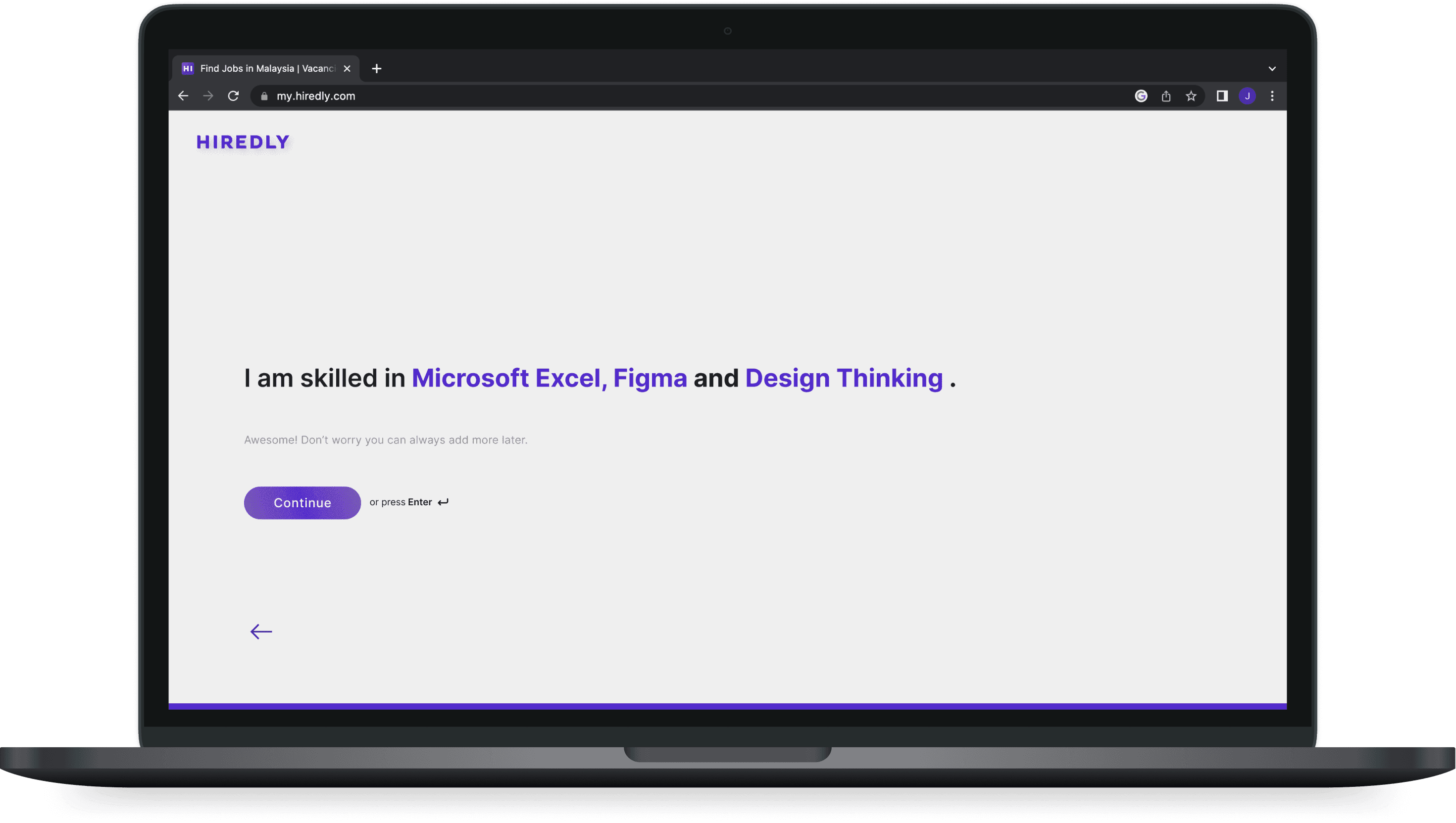The width and height of the screenshot is (1456, 823).
Task: Click the share page icon
Action: [1166, 96]
